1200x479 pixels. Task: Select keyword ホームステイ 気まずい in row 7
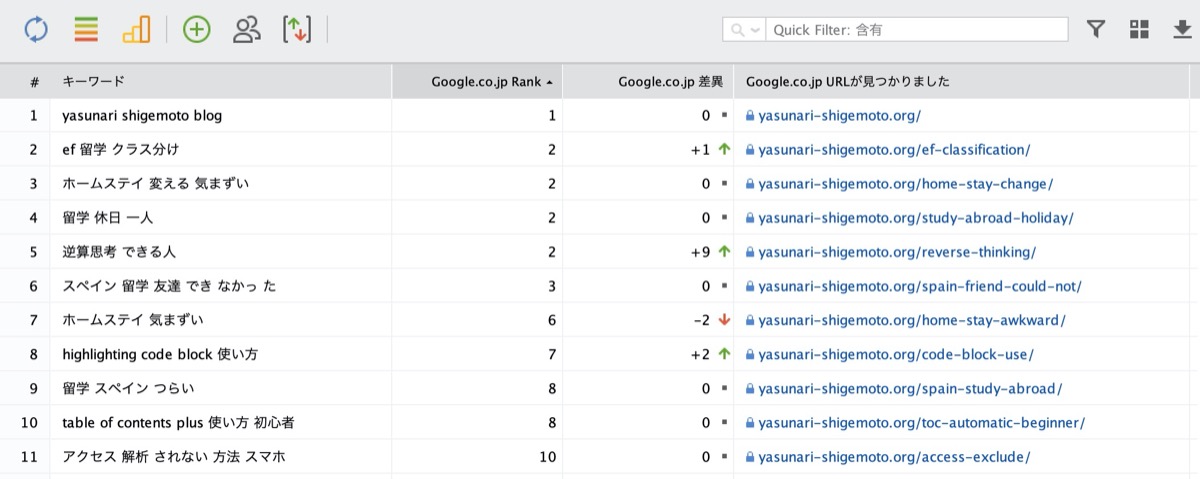click(x=132, y=320)
